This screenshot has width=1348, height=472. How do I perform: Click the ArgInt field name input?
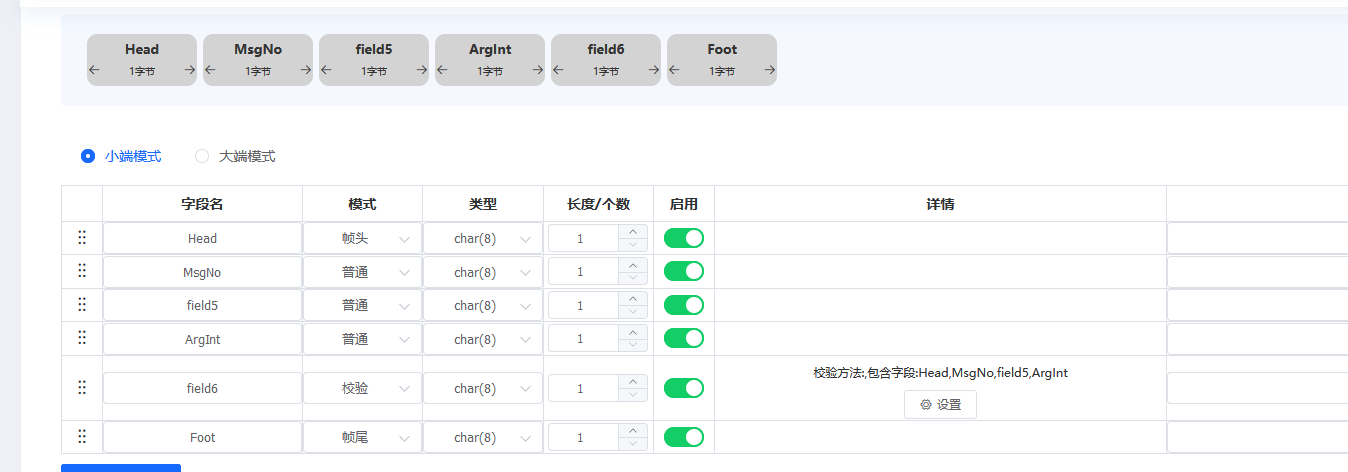pos(202,340)
